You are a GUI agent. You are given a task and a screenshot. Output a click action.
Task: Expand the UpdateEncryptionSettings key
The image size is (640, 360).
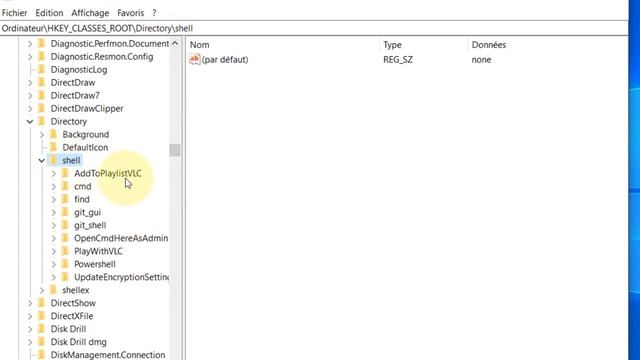53,278
